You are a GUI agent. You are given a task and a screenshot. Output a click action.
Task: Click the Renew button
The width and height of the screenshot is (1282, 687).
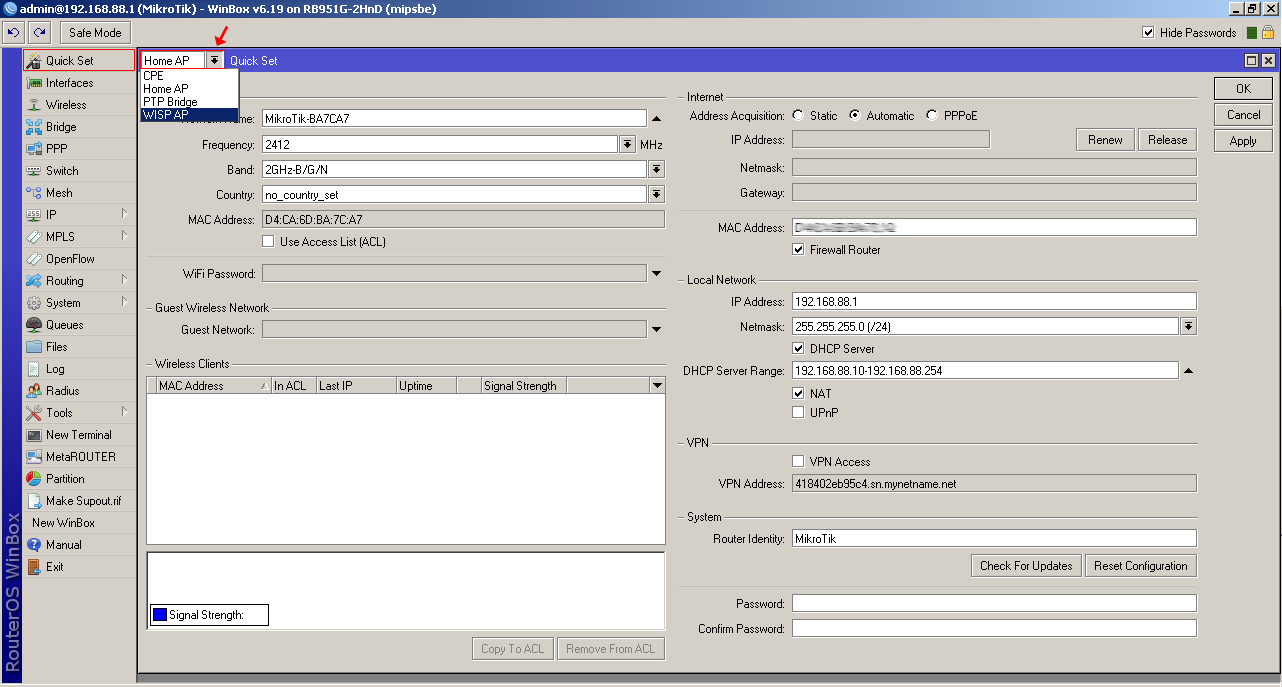(1105, 140)
